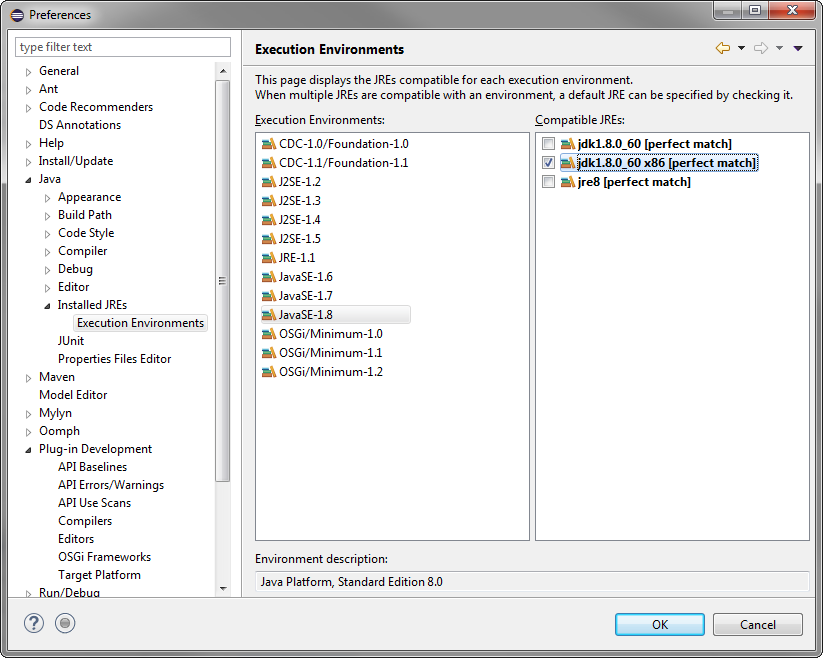The width and height of the screenshot is (823, 658).
Task: Expand the Compiler node under Java
Action: (x=47, y=252)
